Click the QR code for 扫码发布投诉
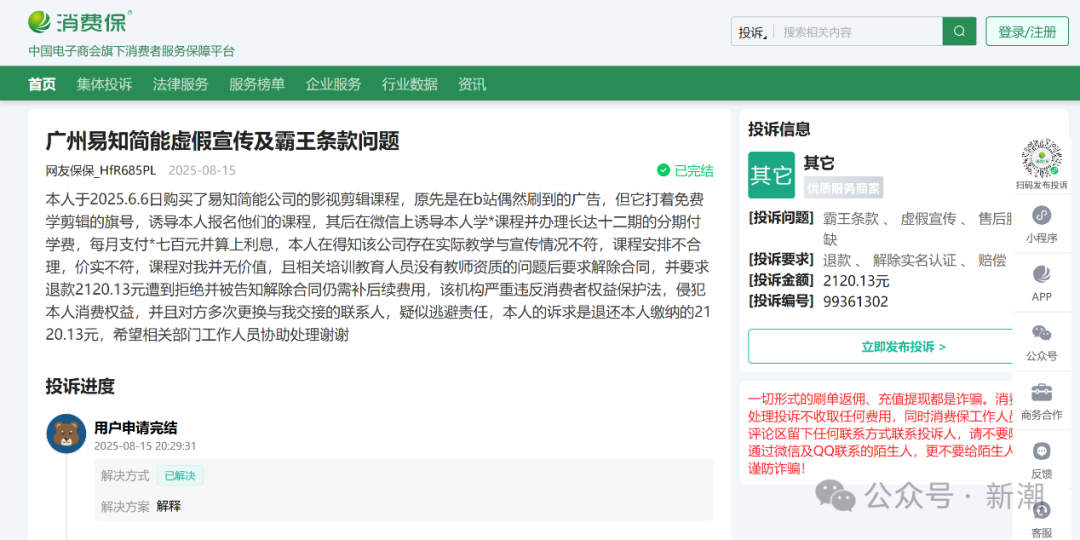This screenshot has width=1080, height=540. (x=1041, y=158)
